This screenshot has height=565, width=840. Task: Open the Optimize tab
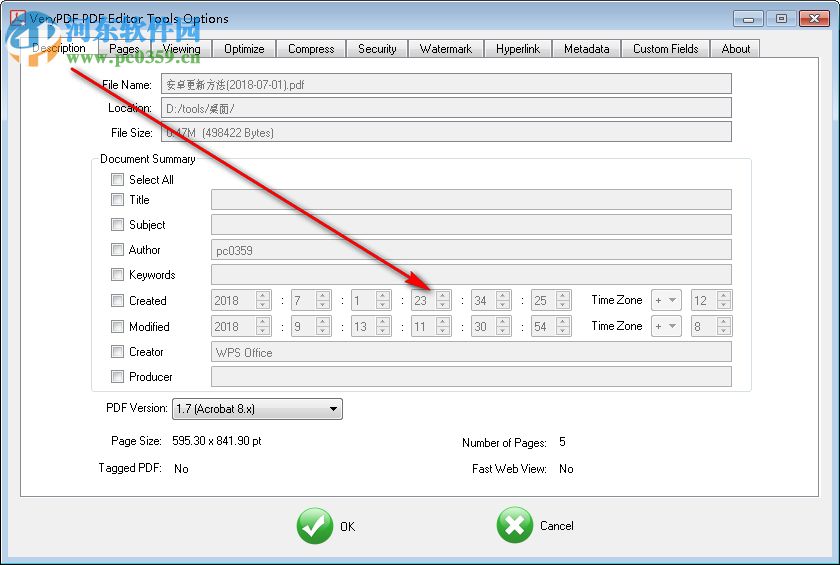click(x=244, y=49)
